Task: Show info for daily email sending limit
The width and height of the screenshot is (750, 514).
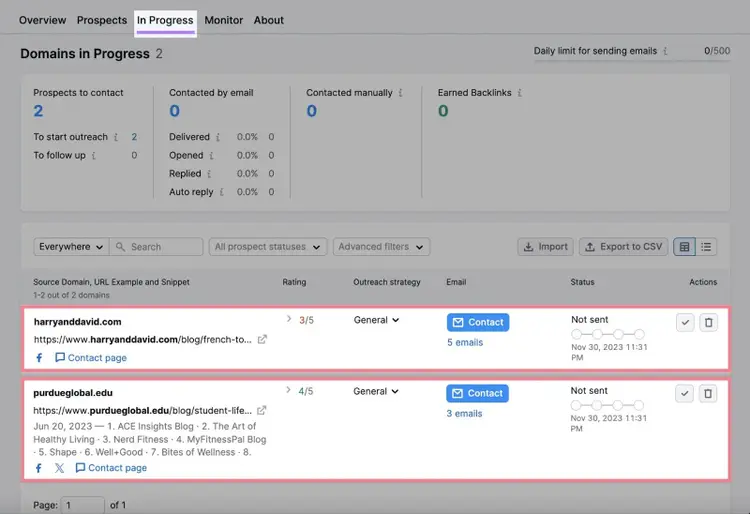Action: click(665, 51)
